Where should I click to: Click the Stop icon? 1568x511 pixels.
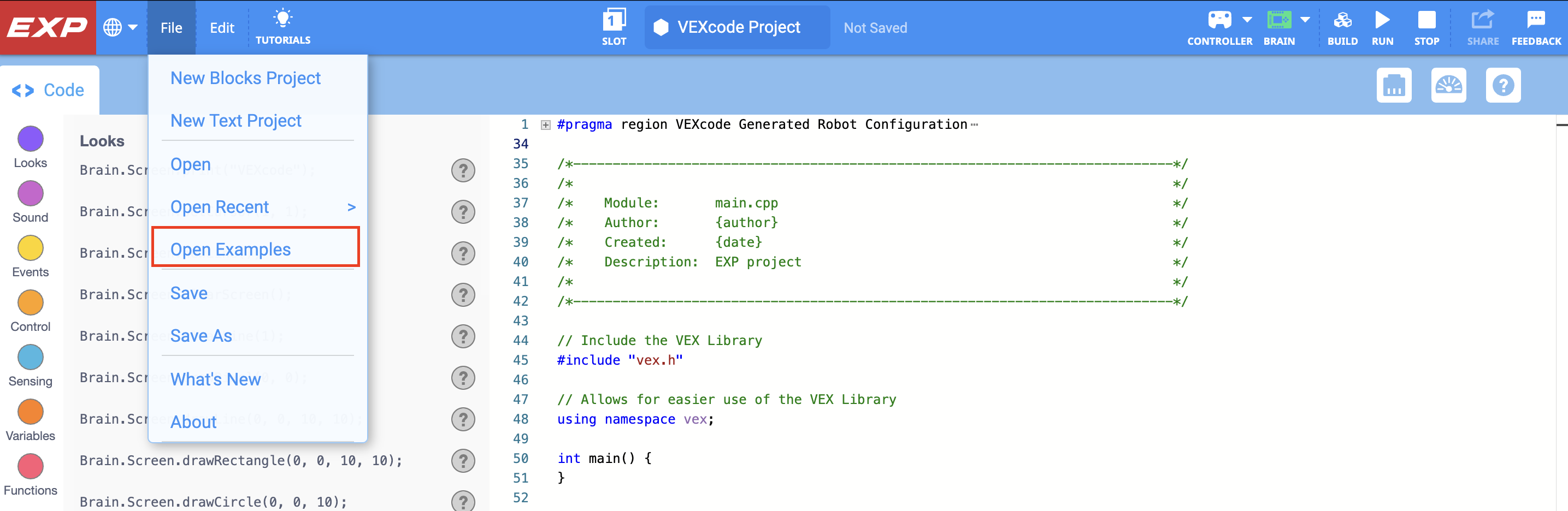click(x=1427, y=25)
